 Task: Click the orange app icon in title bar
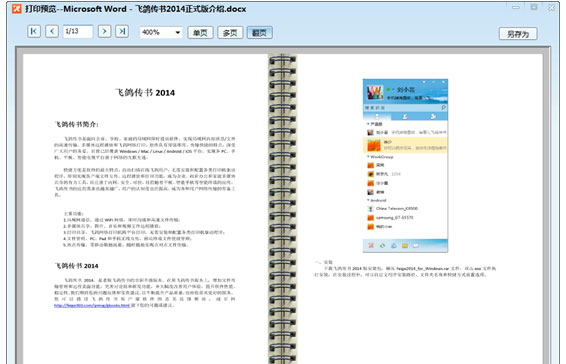click(17, 8)
